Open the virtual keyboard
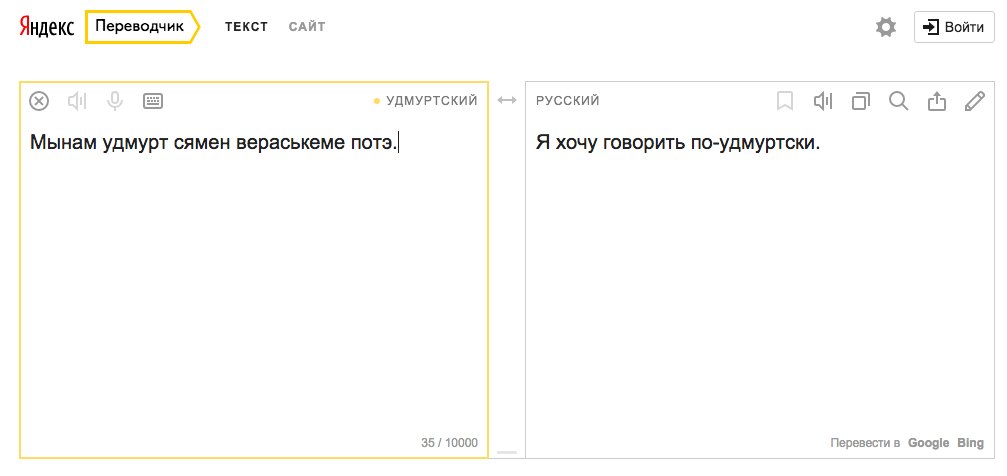Screen dimensions: 1007x476 [153, 101]
